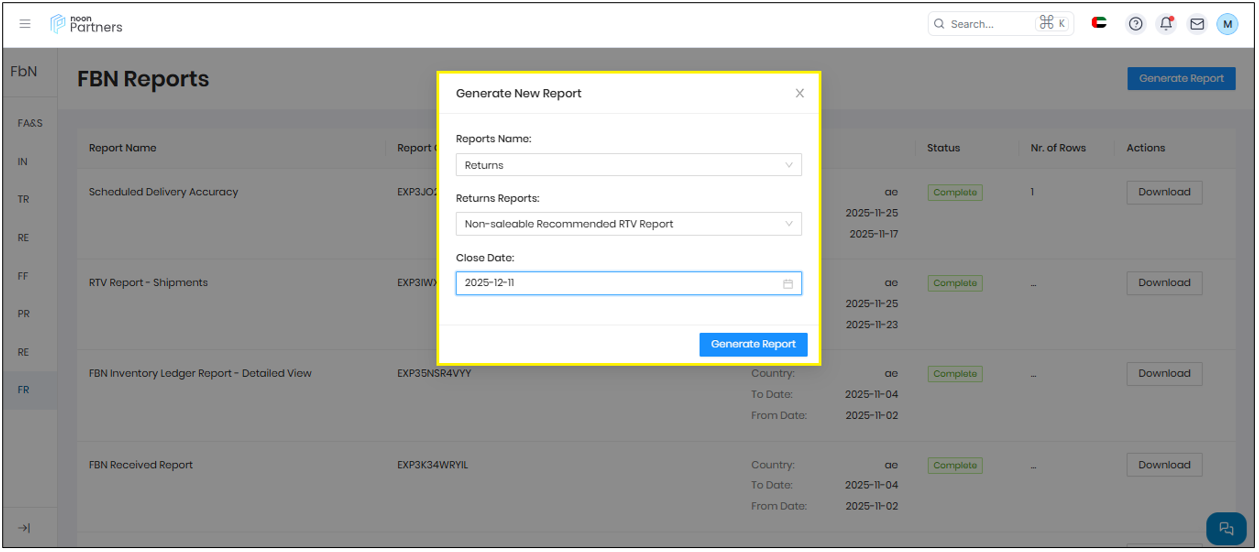The image size is (1259, 552).
Task: Download the Scheduled Delivery Accuracy report
Action: click(x=1164, y=192)
